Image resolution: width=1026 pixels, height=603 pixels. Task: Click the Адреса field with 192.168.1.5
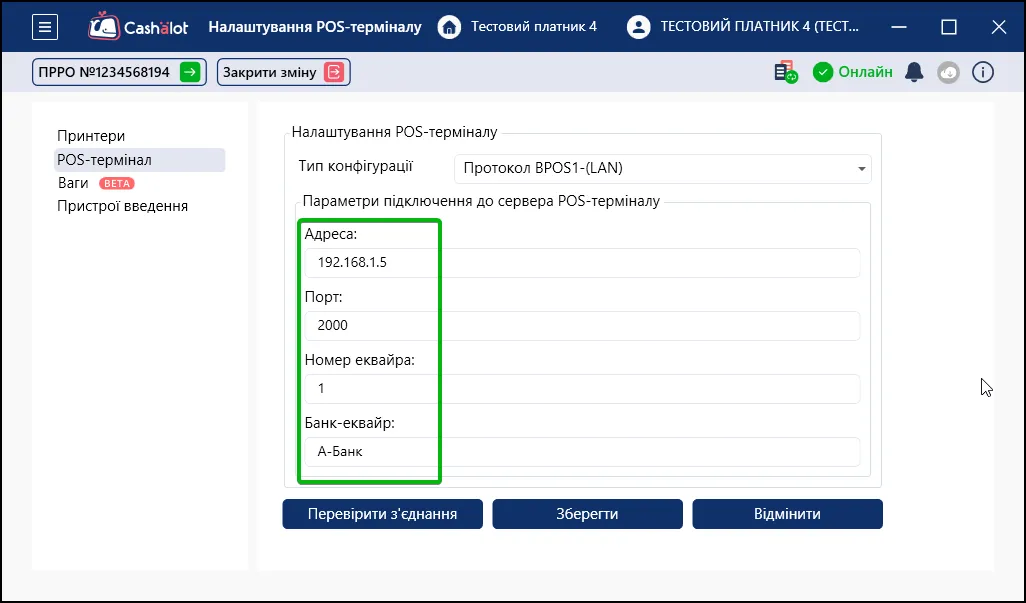tap(582, 263)
